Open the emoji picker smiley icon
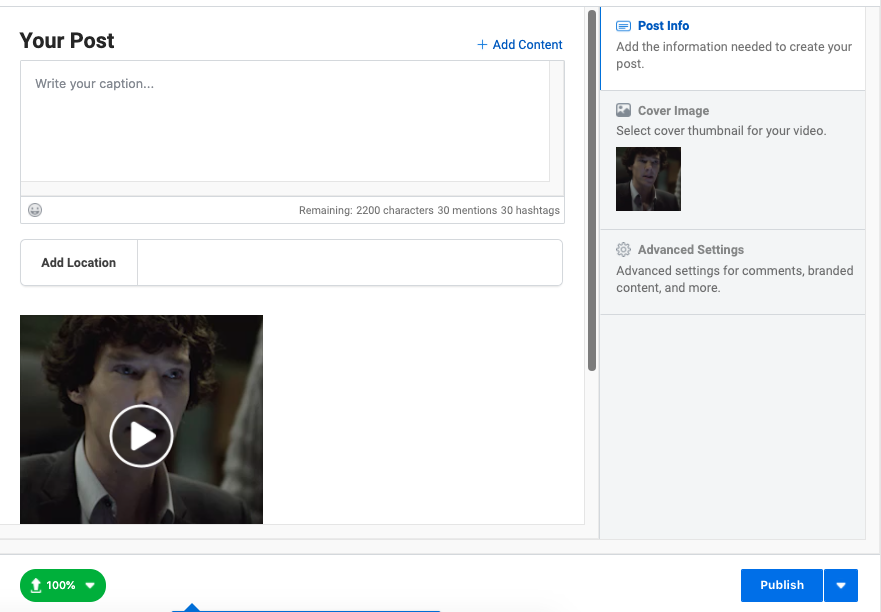The width and height of the screenshot is (881, 612). pyautogui.click(x=35, y=210)
